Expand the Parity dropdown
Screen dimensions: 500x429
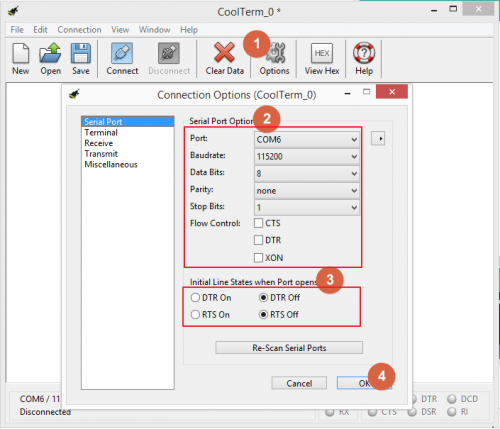point(307,191)
